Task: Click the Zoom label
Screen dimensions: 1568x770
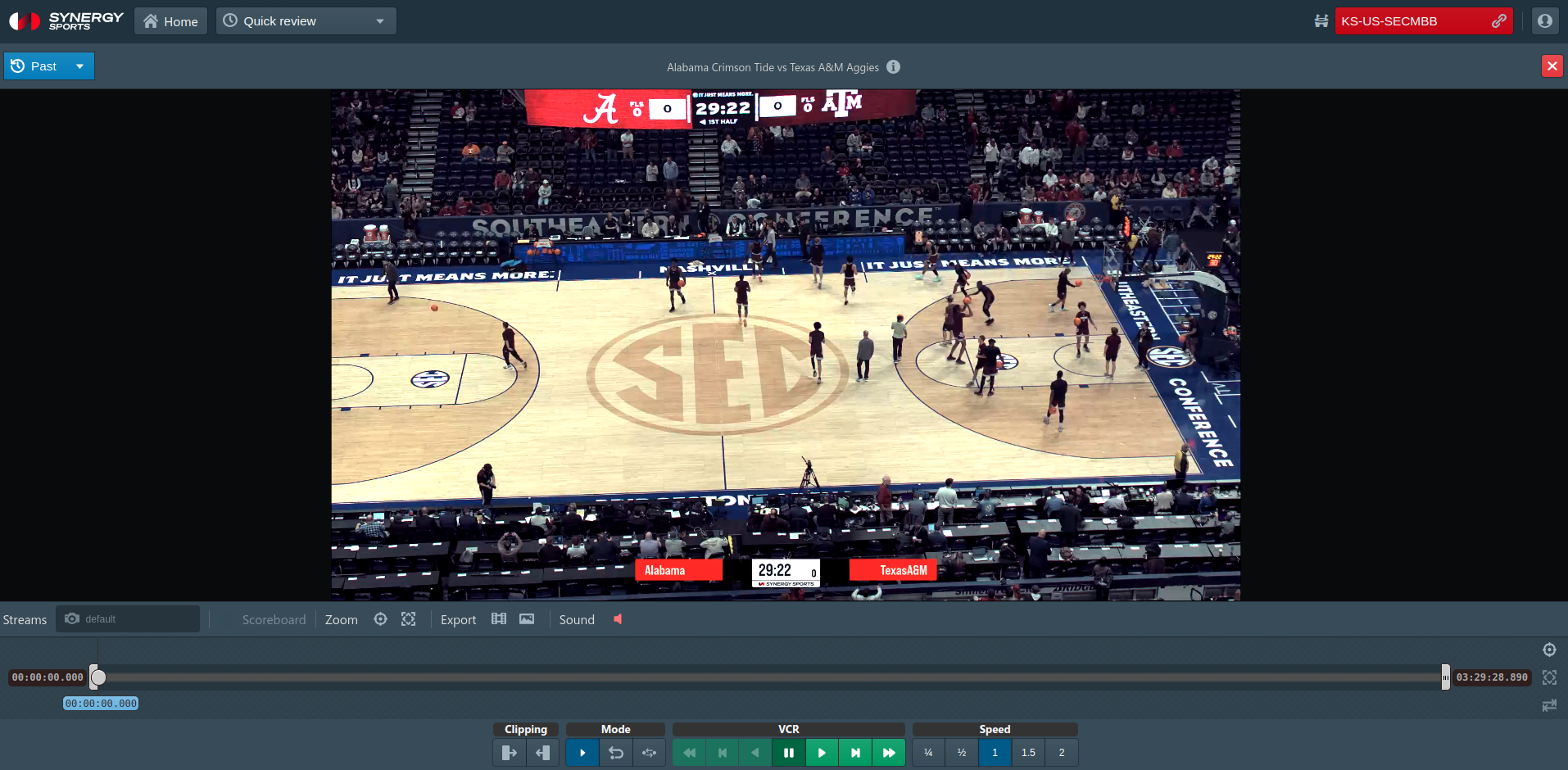Action: [x=341, y=620]
